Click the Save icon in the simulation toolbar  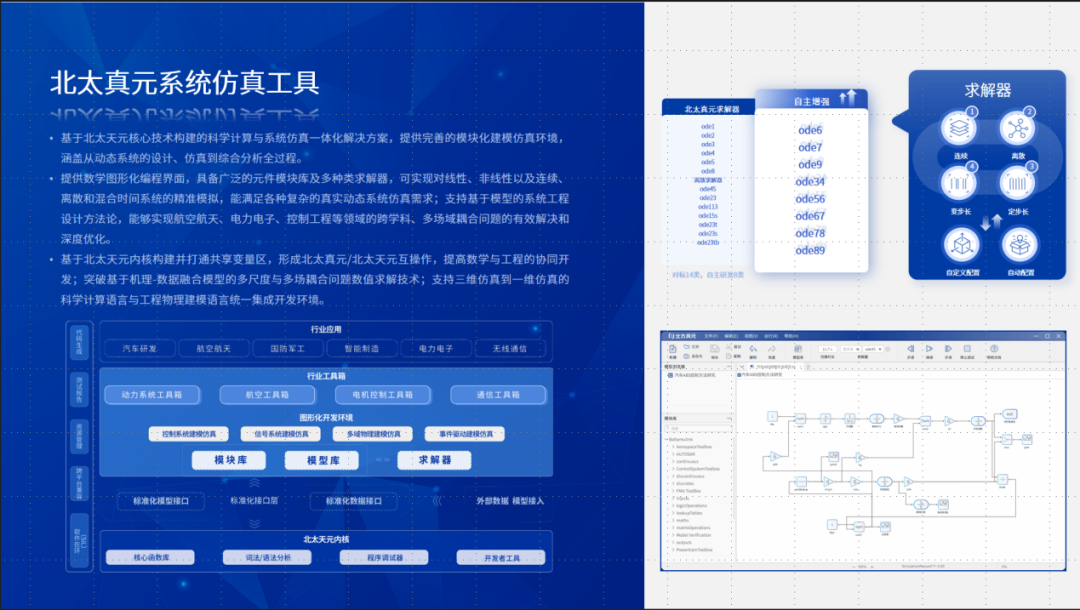[715, 348]
